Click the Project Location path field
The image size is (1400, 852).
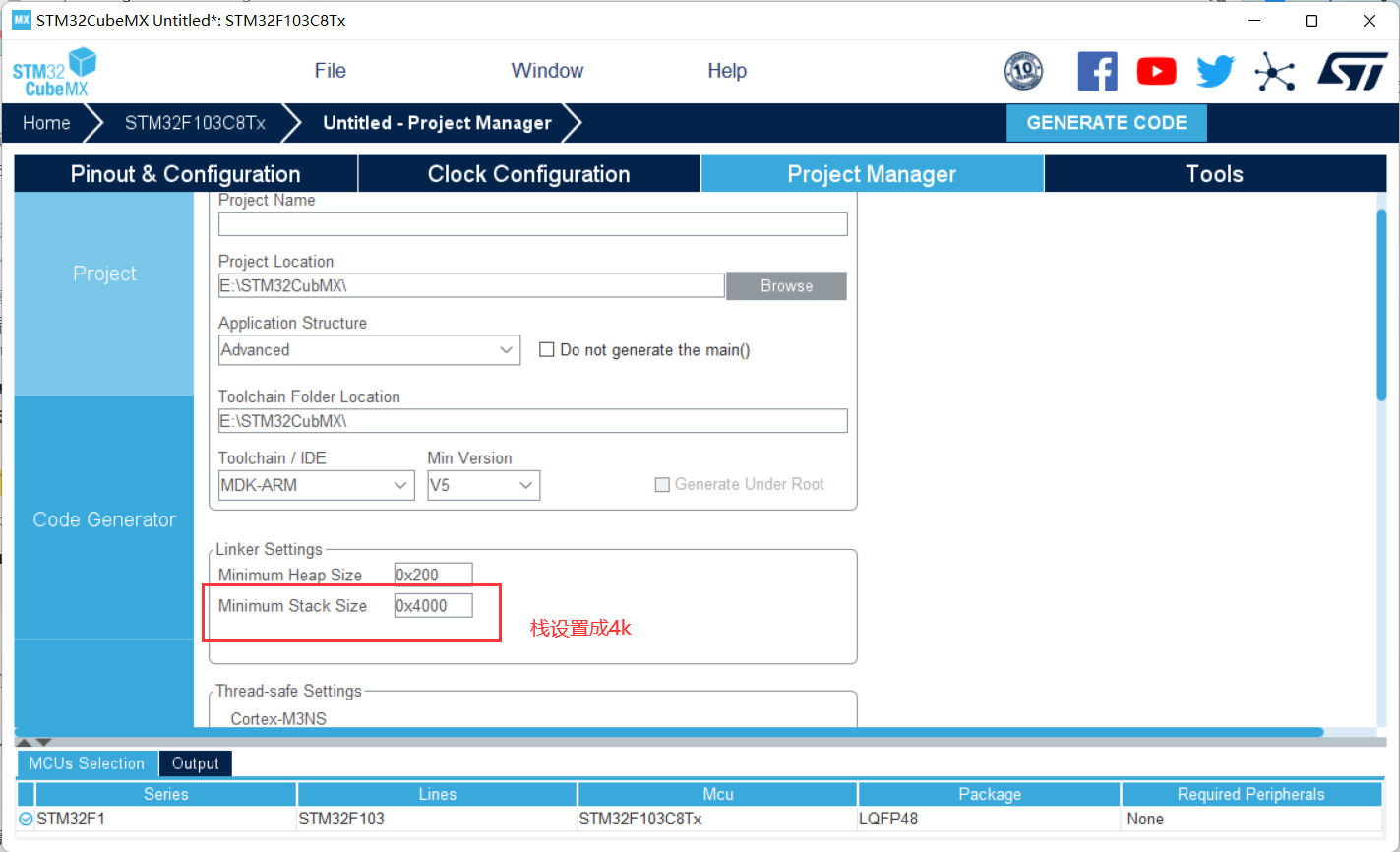(x=471, y=285)
